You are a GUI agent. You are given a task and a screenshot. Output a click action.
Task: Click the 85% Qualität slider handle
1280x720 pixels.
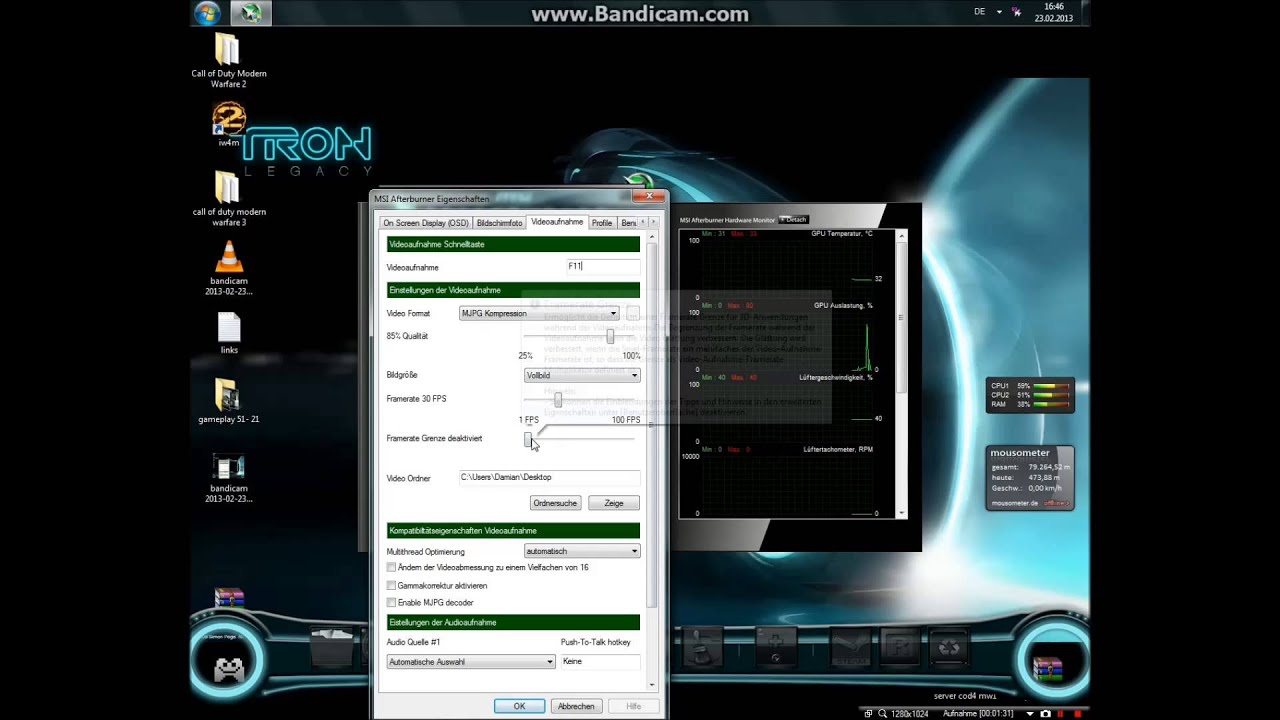(x=610, y=337)
